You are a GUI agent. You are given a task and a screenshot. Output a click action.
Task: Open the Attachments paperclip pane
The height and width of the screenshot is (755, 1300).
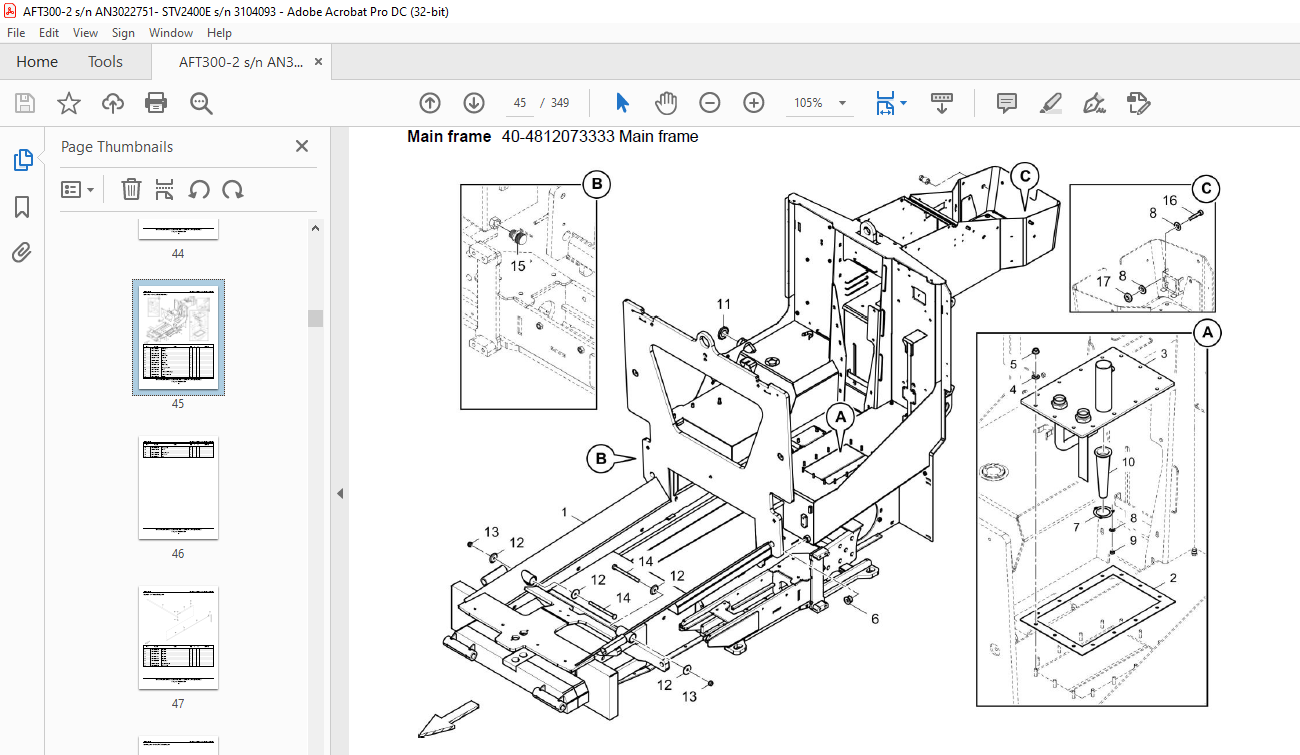[22, 252]
